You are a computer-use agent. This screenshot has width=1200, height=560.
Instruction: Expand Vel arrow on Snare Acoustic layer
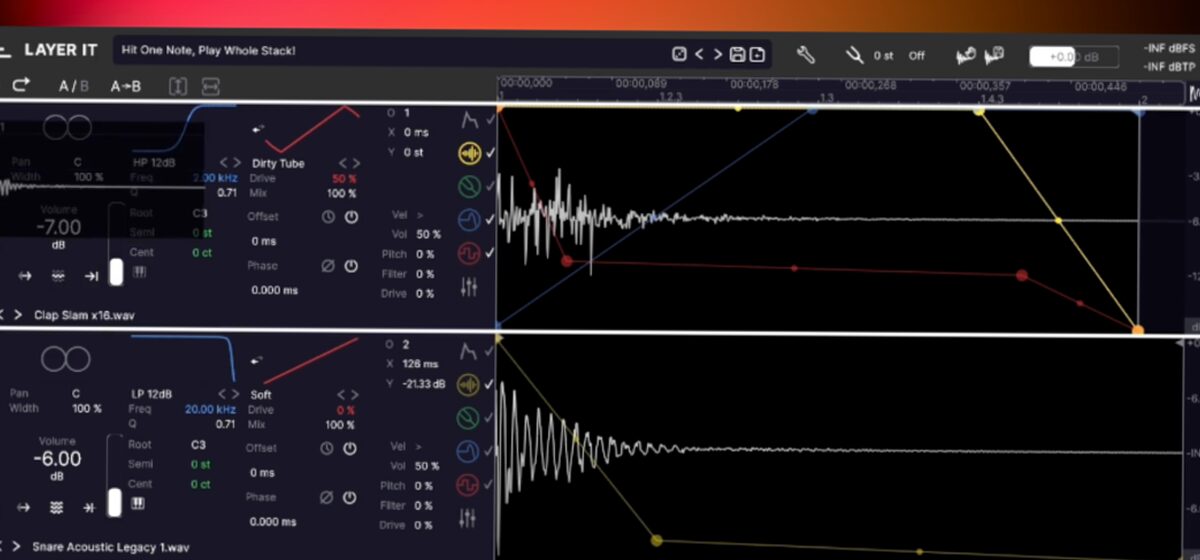(x=420, y=446)
